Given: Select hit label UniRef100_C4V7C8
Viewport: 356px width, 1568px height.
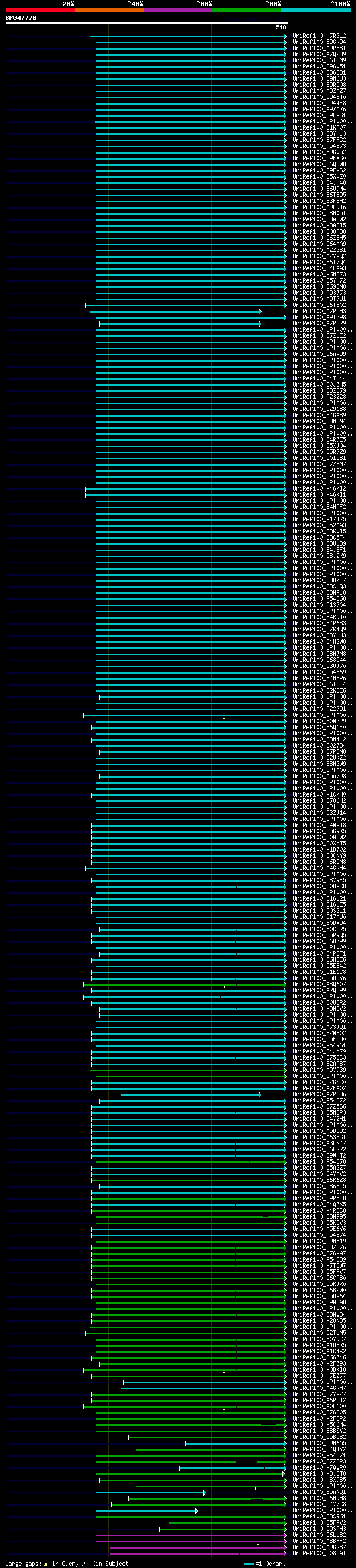Looking at the screenshot, I should click(319, 1505).
